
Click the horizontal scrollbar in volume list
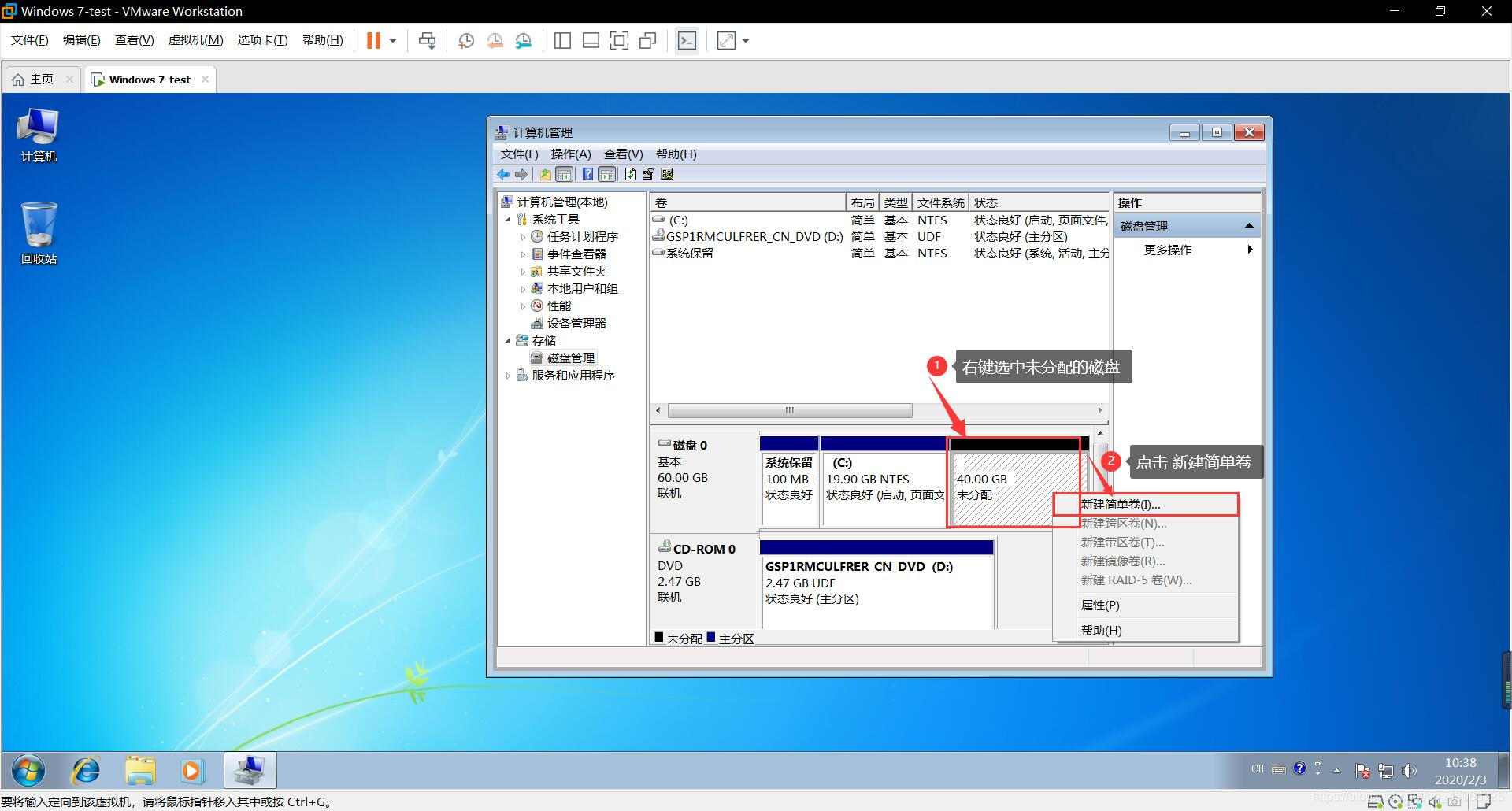coord(790,410)
